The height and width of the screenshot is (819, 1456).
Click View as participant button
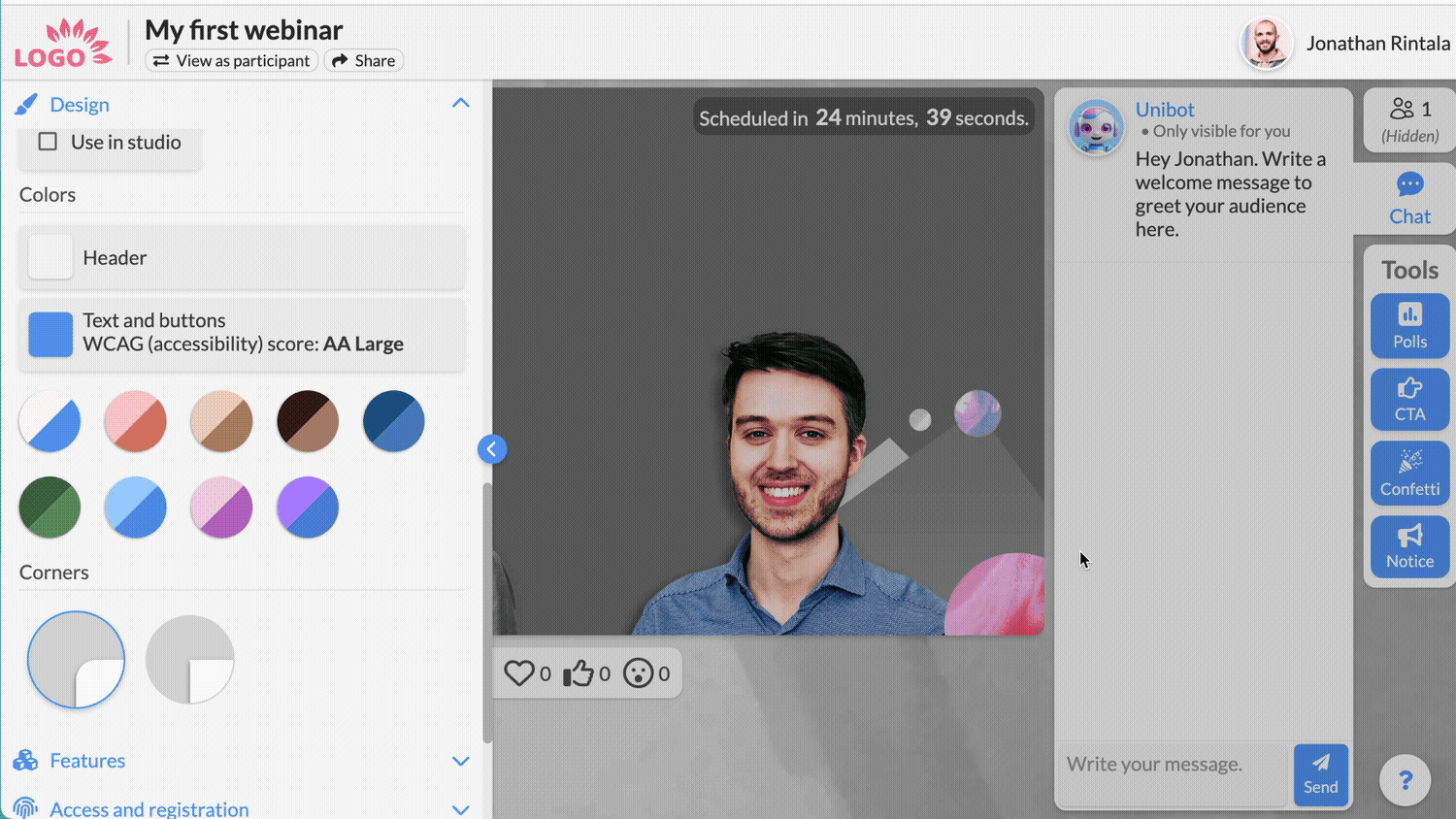pos(232,60)
